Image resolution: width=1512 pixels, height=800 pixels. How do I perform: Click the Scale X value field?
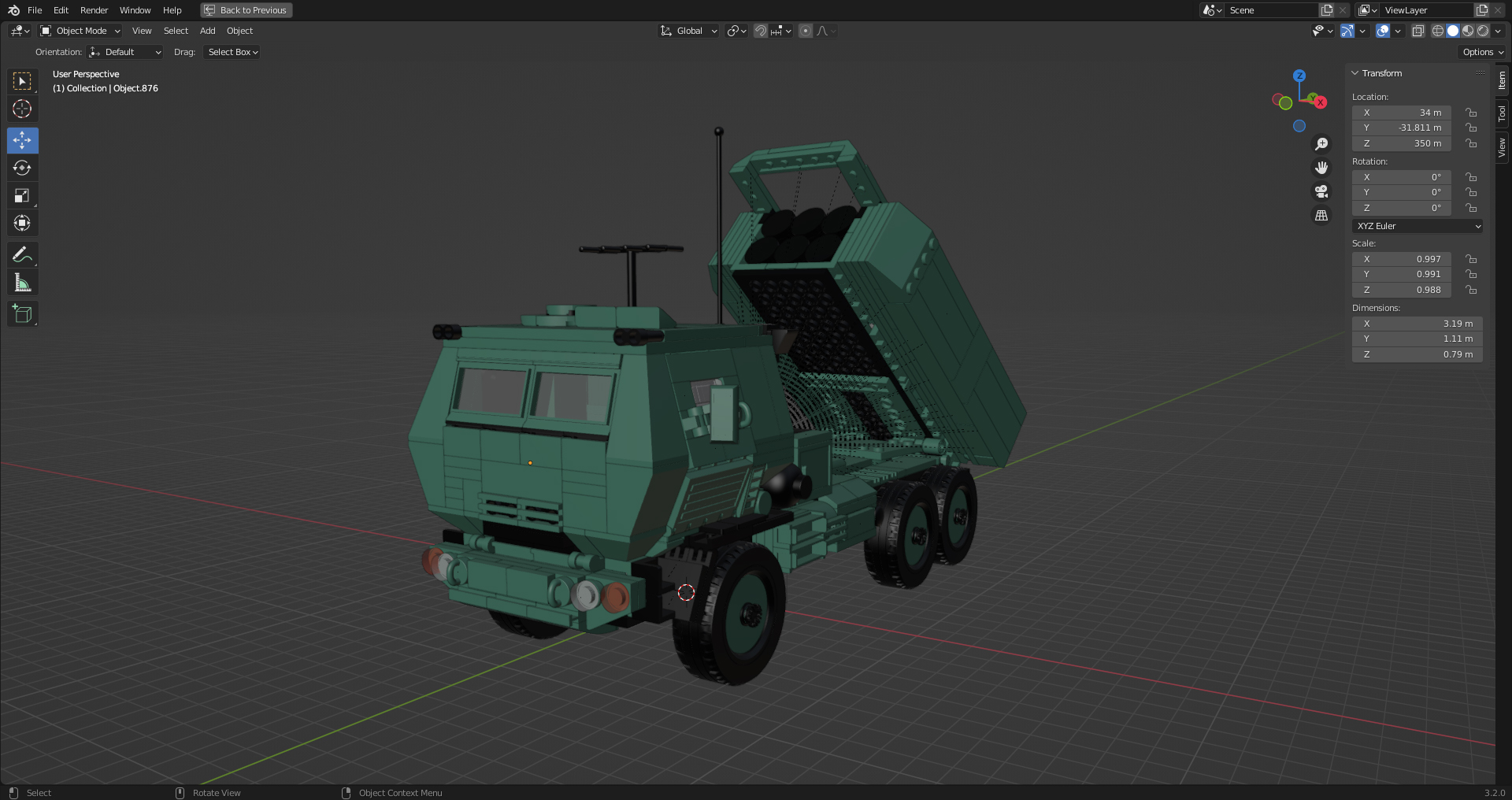coord(1402,259)
